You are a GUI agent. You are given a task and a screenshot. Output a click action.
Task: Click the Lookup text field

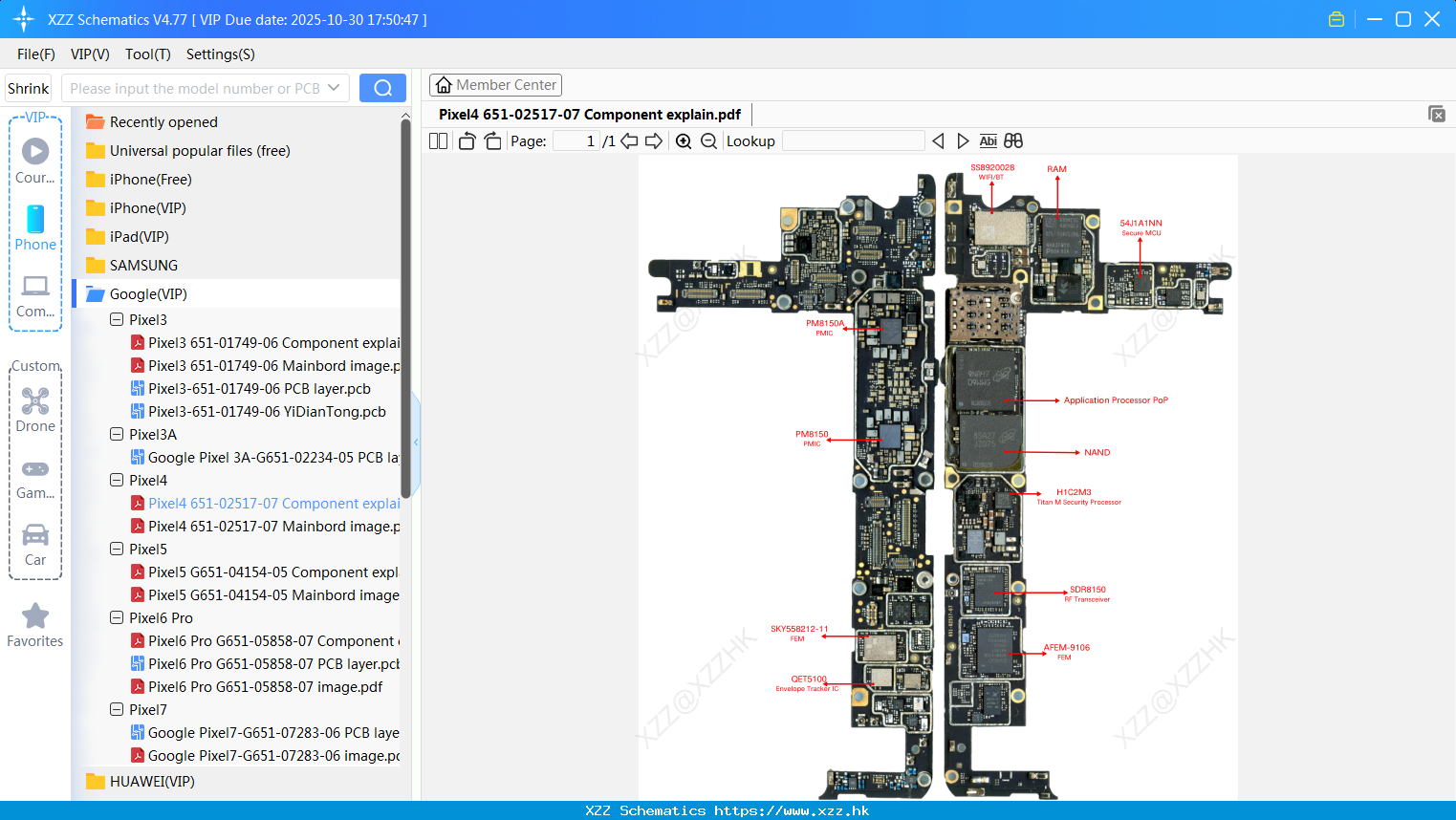point(853,141)
